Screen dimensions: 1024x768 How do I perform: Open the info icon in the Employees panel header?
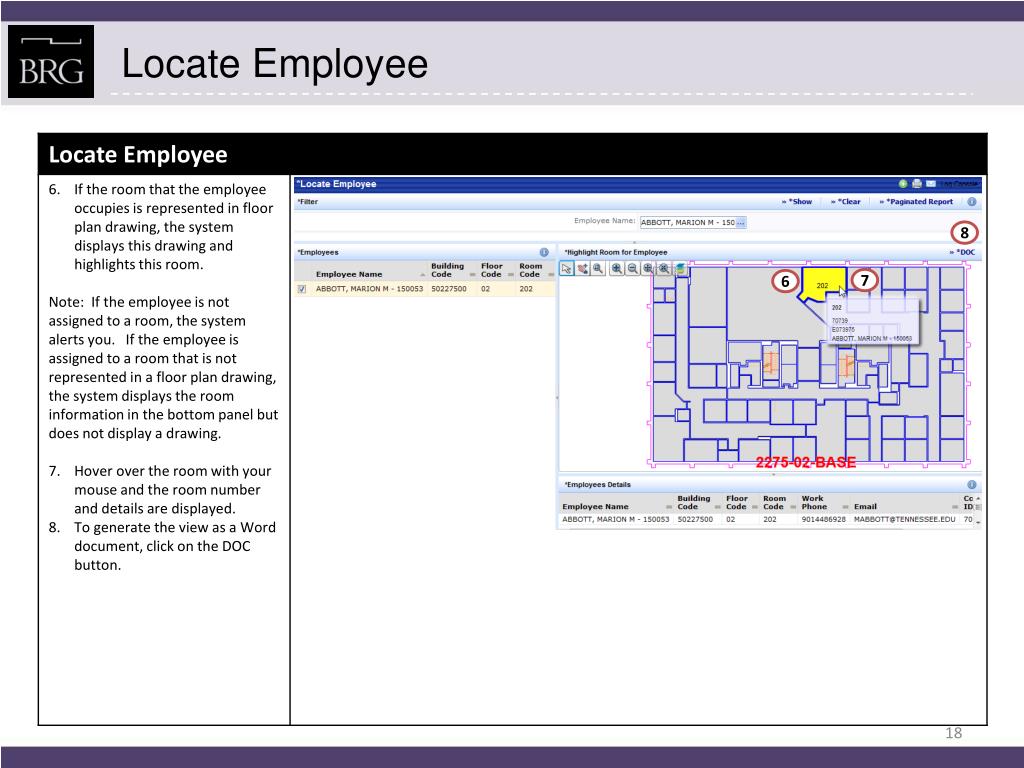[x=544, y=252]
